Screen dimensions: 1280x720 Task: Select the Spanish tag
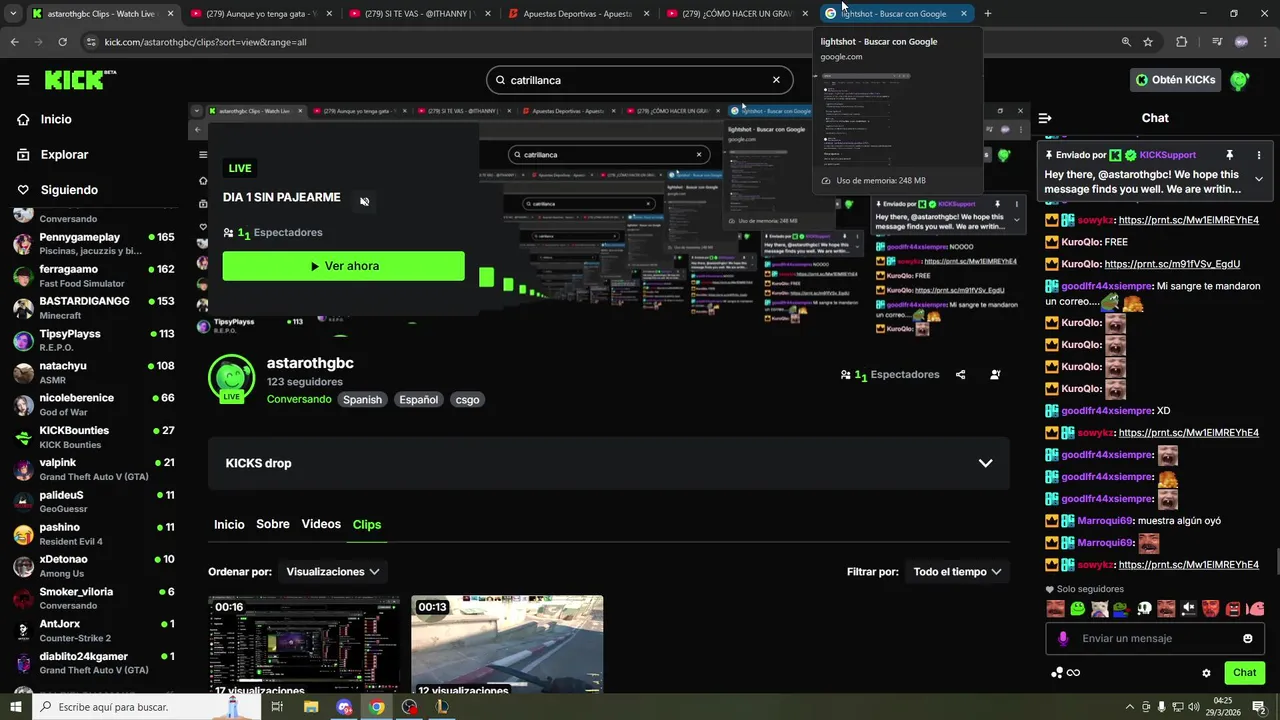pos(362,399)
